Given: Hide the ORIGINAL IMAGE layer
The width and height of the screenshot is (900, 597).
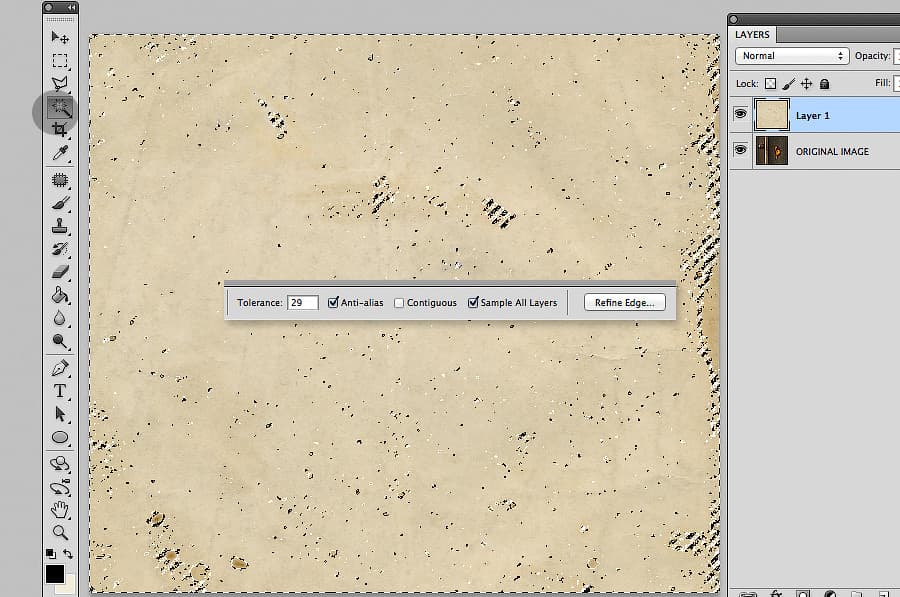Looking at the screenshot, I should click(740, 150).
